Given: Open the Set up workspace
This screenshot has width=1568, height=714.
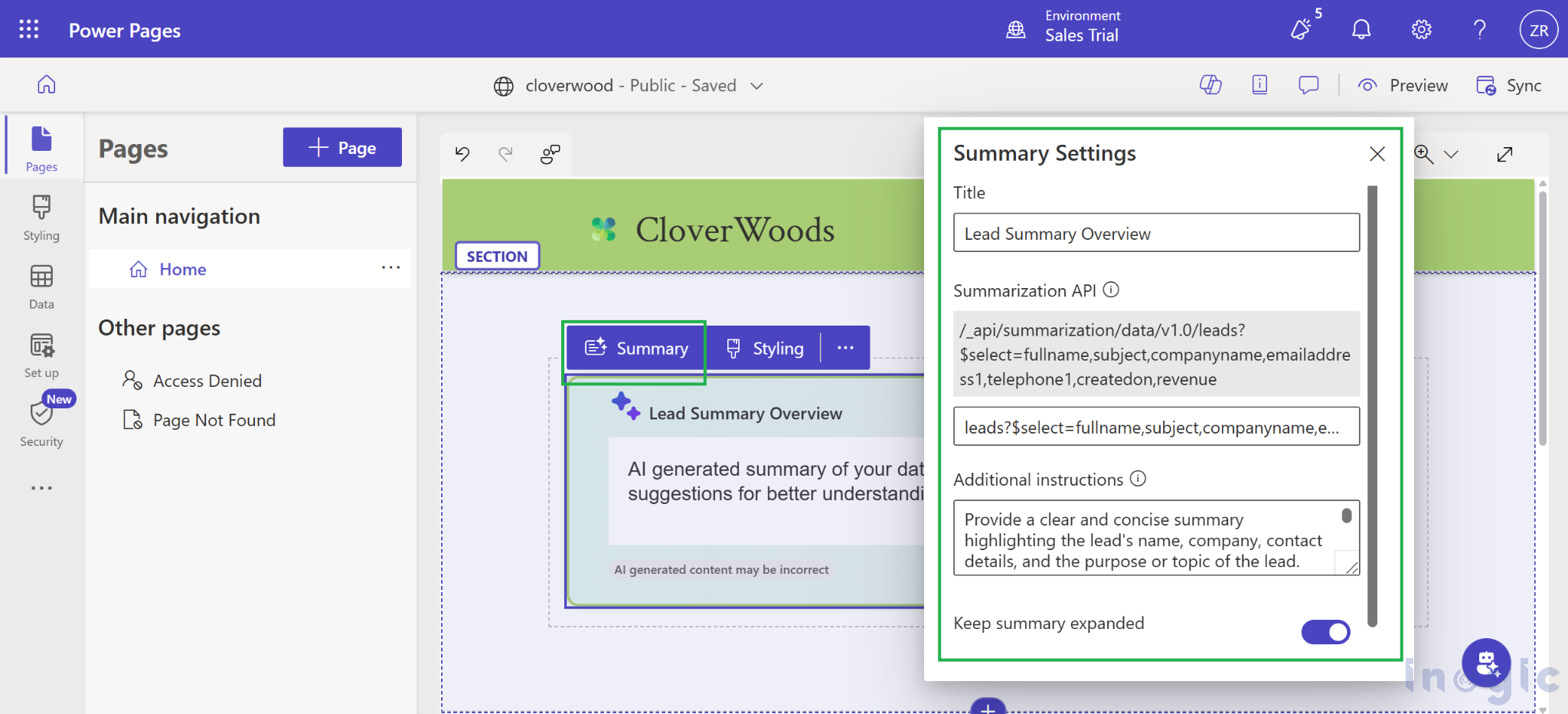Looking at the screenshot, I should tap(41, 353).
